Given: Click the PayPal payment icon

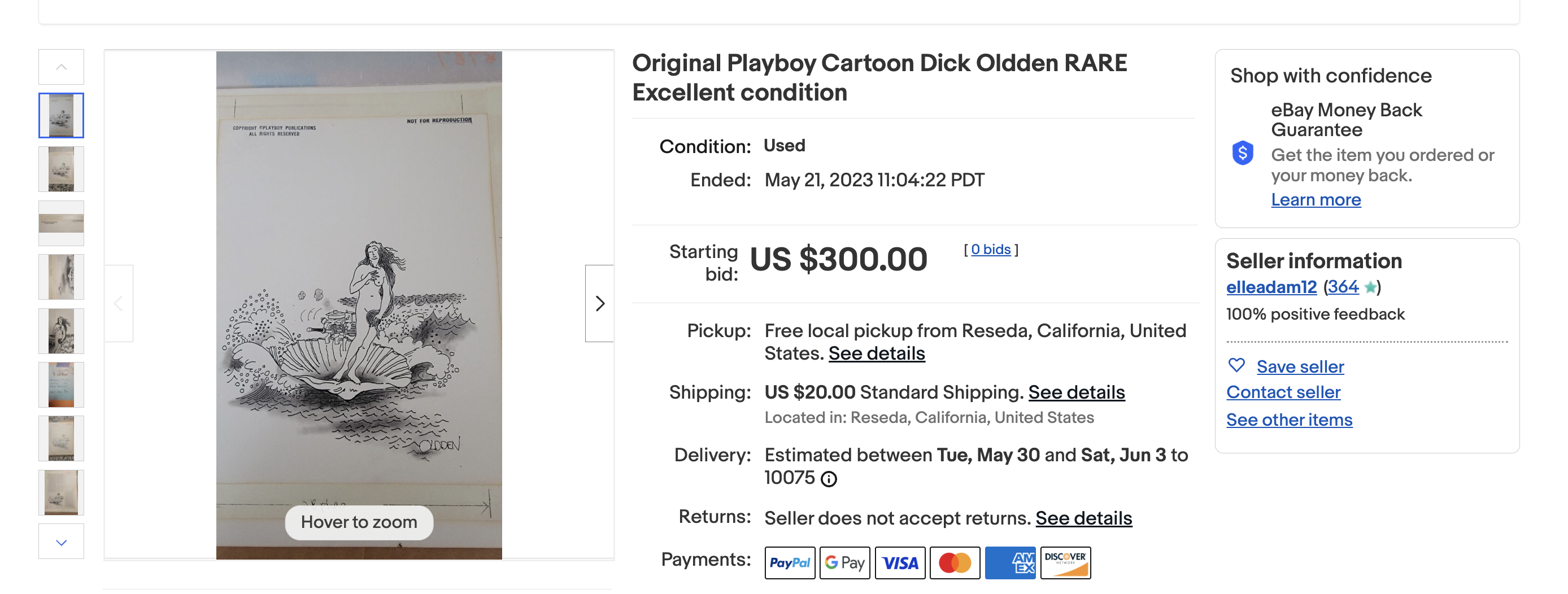Looking at the screenshot, I should (790, 562).
